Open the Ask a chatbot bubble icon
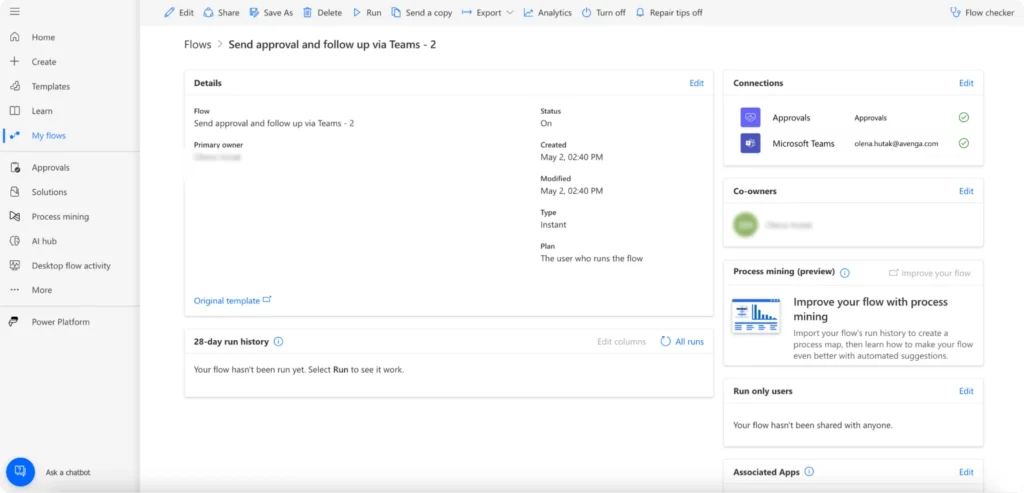This screenshot has width=1024, height=493. pos(21,472)
